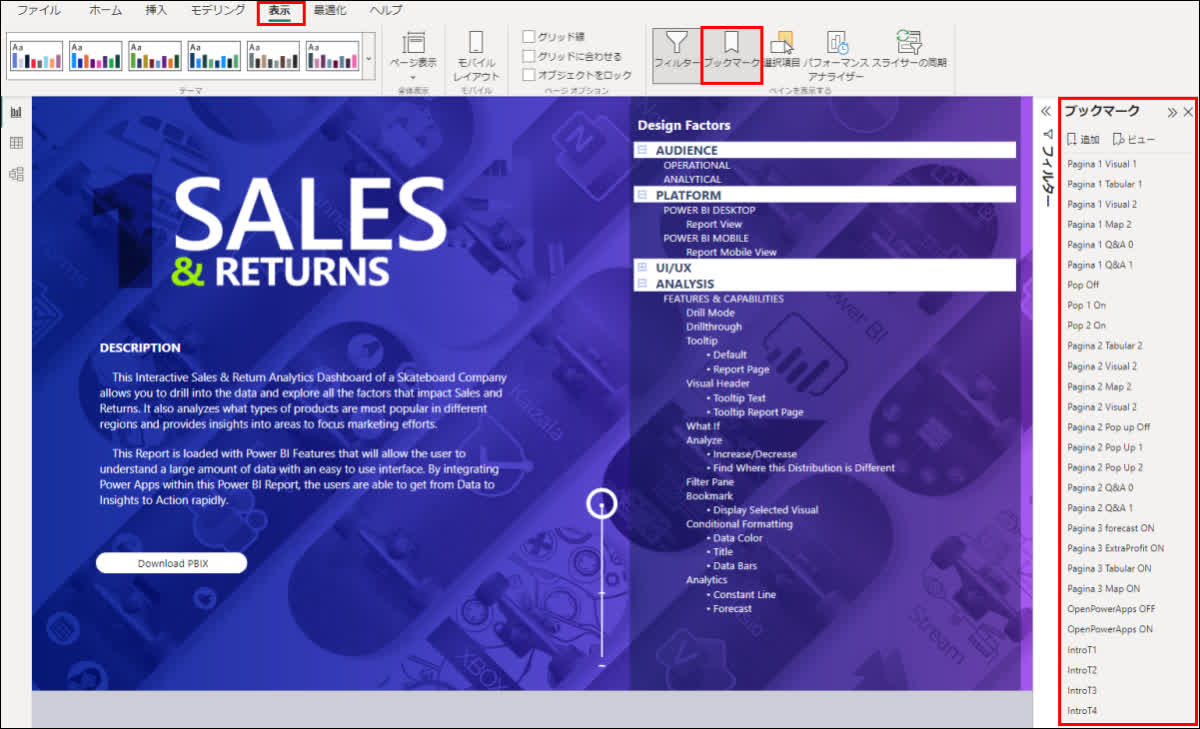Open the ページ表示 dropdown

tap(413, 54)
